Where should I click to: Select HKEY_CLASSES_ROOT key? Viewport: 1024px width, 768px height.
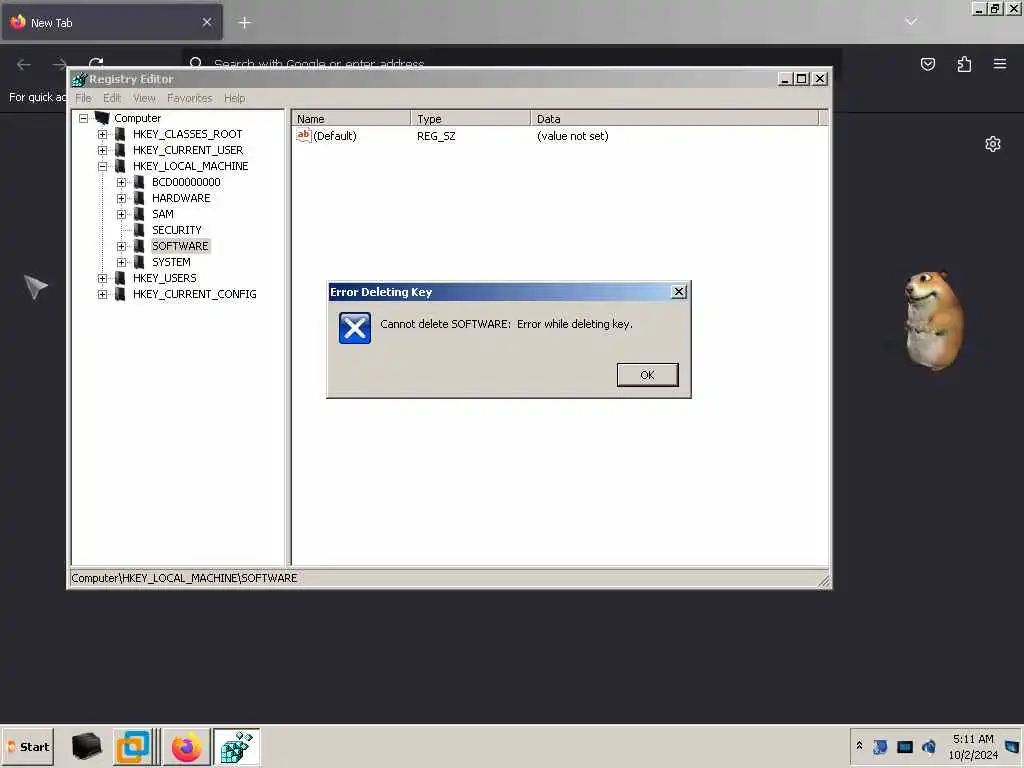click(187, 134)
